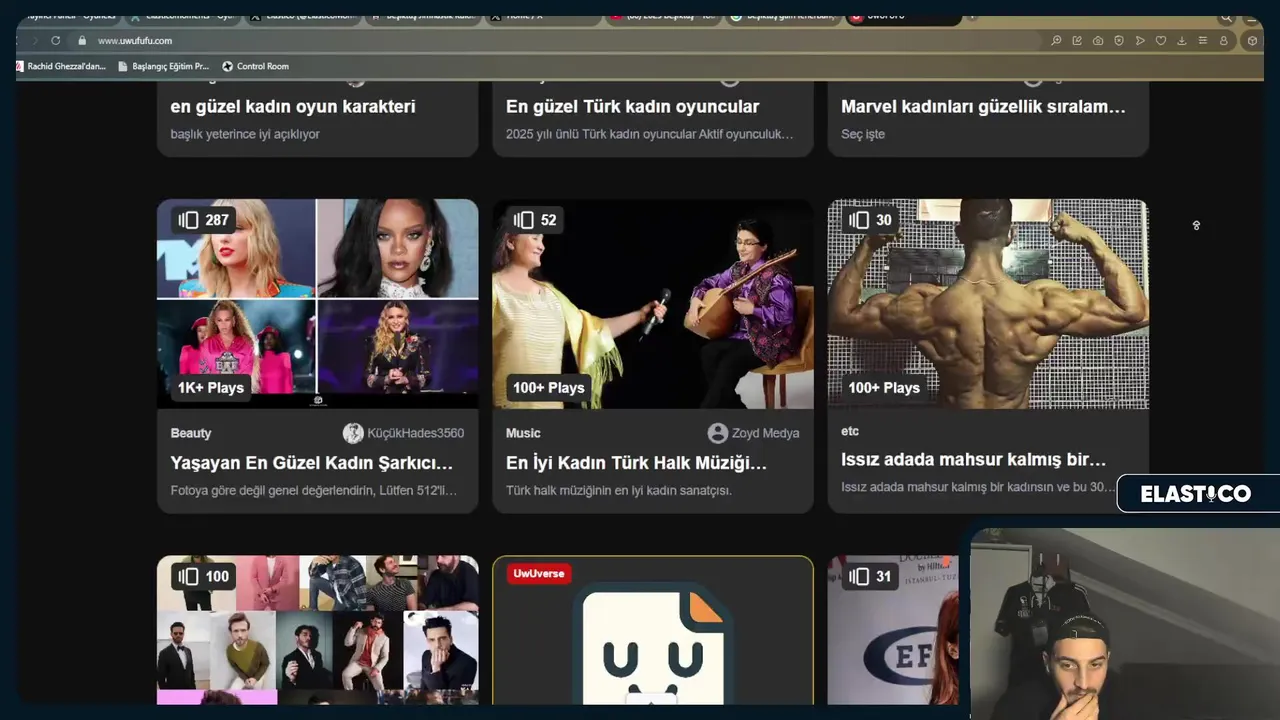The image size is (1280, 720).
Task: Click the red UwUverse badge
Action: point(539,573)
